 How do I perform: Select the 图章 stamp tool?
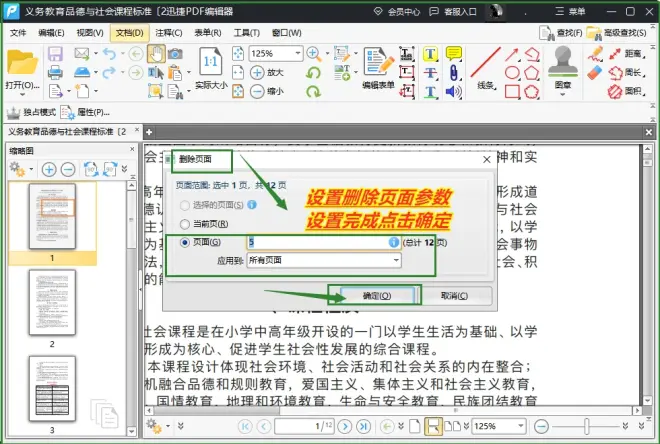pyautogui.click(x=562, y=68)
